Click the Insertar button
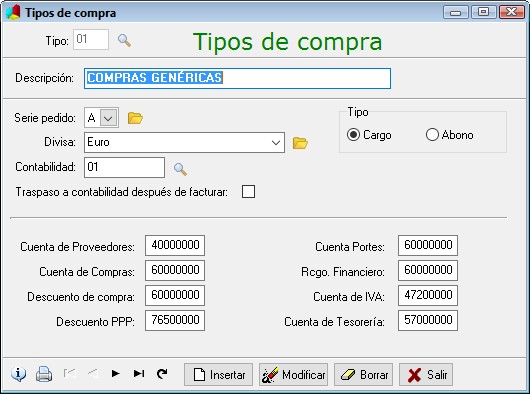Viewport: 530px width, 394px height. click(x=218, y=374)
